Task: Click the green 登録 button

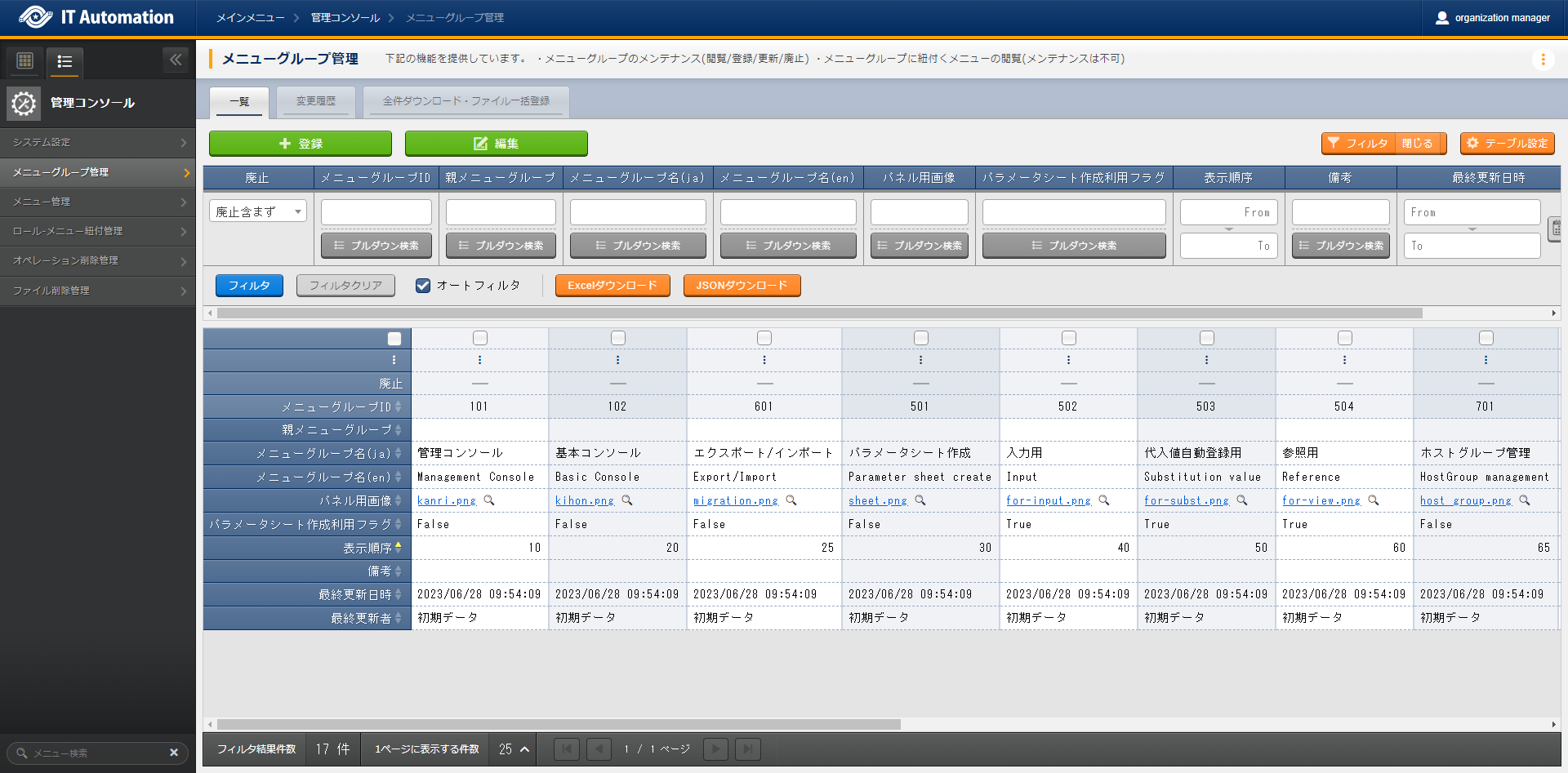Action: click(x=301, y=144)
